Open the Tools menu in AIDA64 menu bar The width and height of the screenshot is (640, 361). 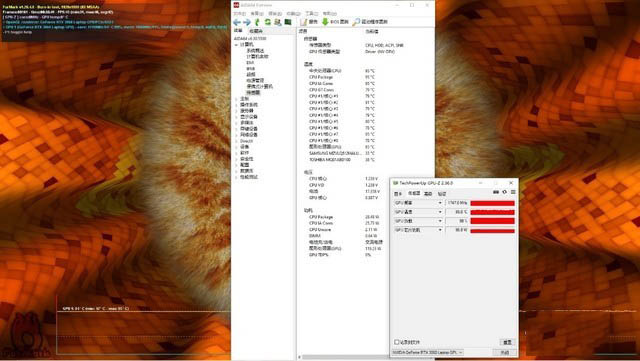[311, 13]
